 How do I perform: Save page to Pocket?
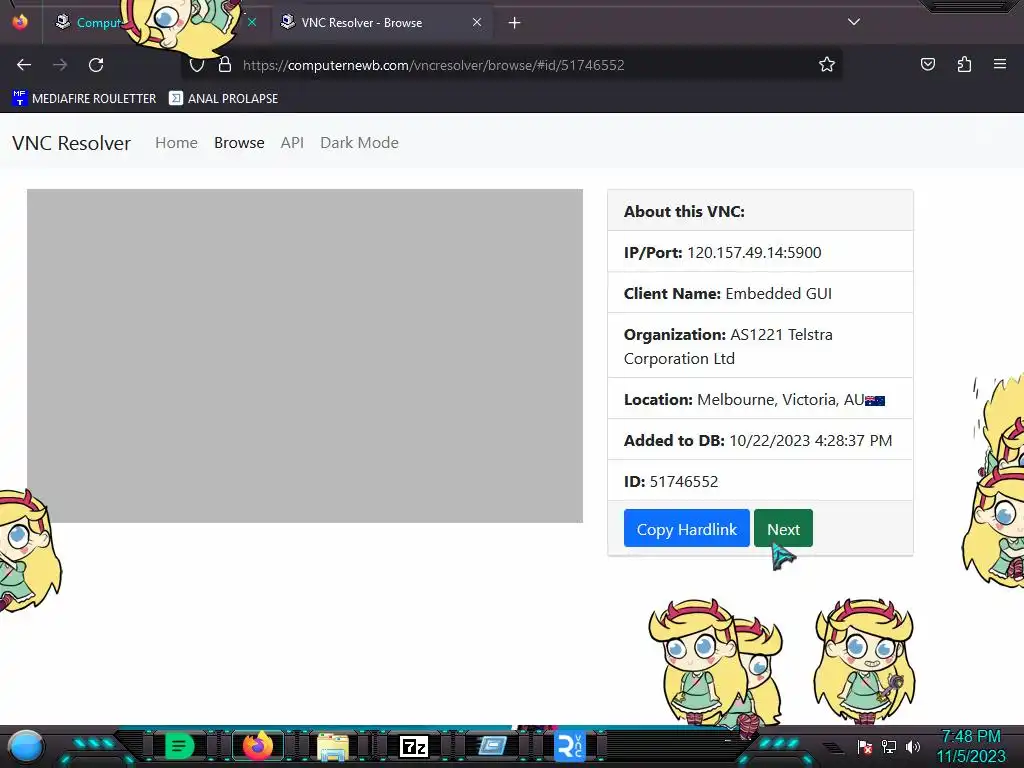(928, 64)
